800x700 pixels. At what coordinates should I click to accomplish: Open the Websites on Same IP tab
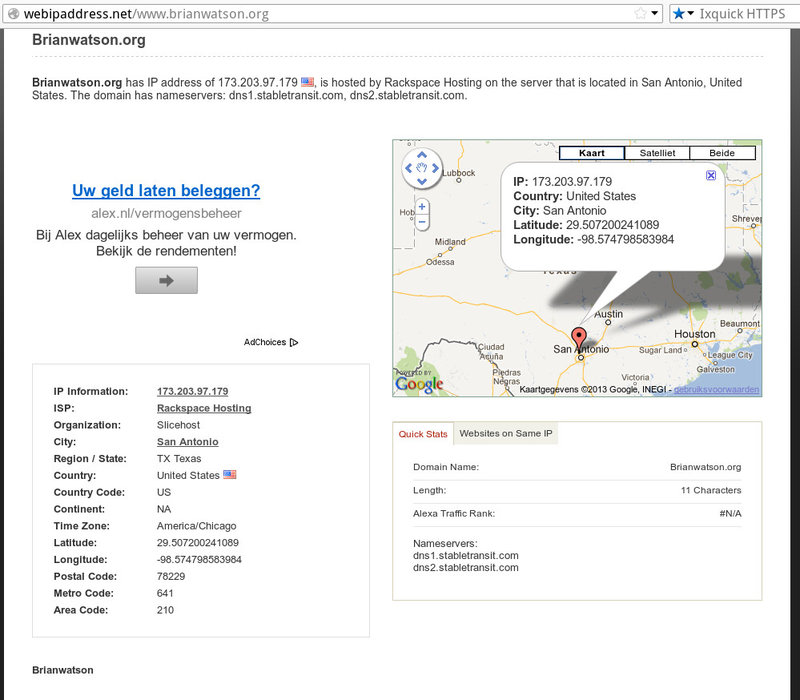point(505,434)
